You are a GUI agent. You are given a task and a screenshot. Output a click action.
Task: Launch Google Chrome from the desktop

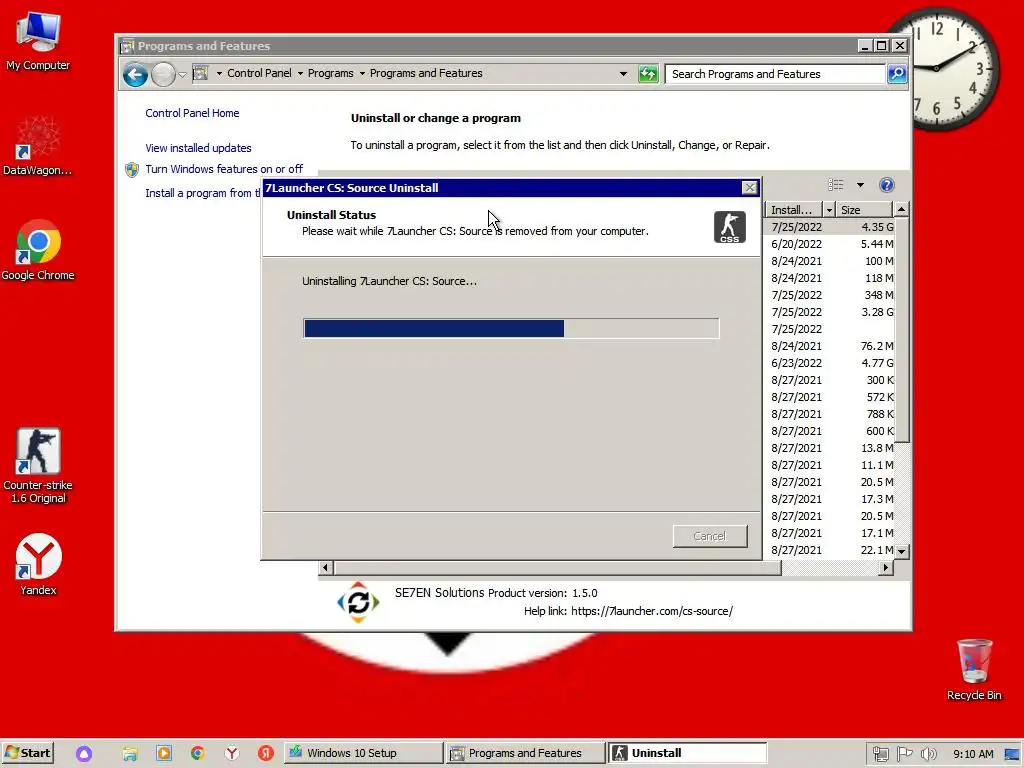(38, 250)
